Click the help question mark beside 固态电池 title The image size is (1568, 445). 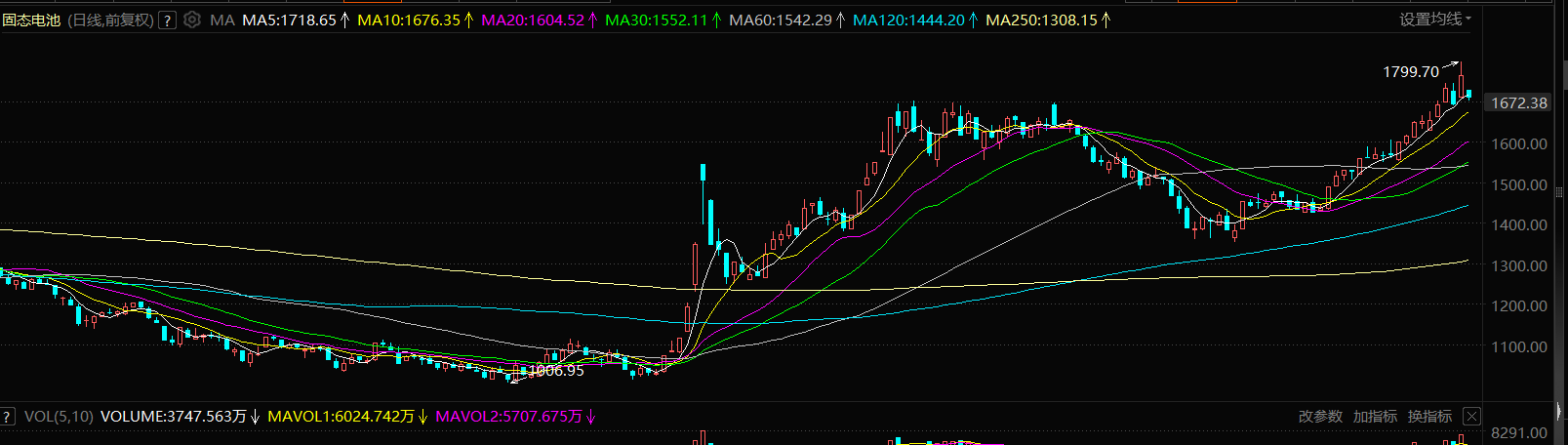coord(168,20)
